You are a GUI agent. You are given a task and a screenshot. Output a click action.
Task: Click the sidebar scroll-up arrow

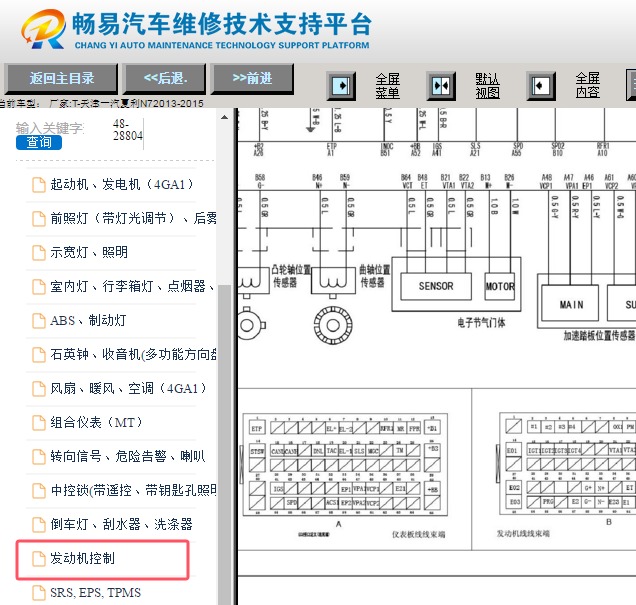[x=224, y=118]
